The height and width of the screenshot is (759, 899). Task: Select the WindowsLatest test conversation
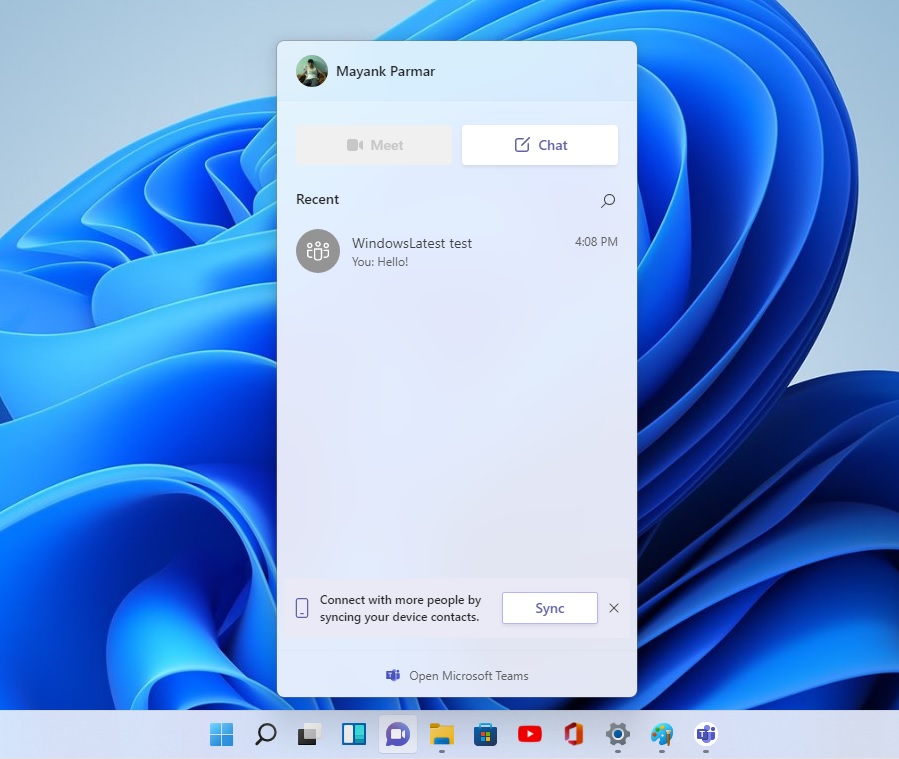(x=450, y=251)
